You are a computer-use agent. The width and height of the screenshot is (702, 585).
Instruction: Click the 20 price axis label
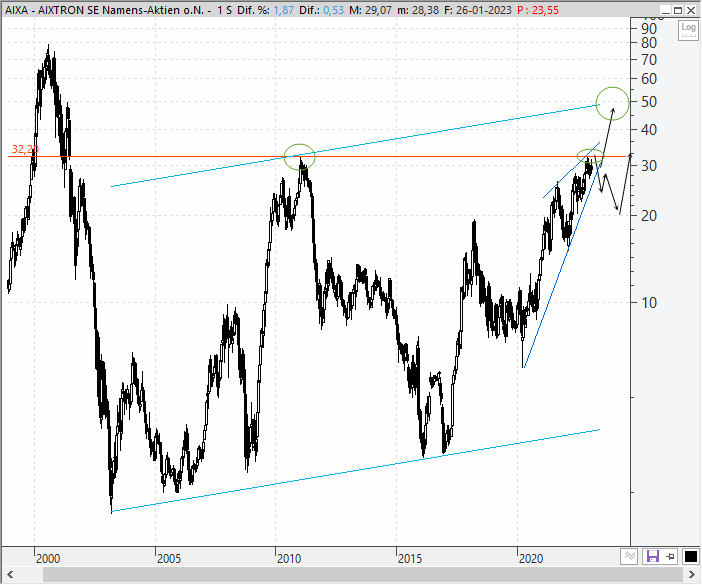(649, 215)
